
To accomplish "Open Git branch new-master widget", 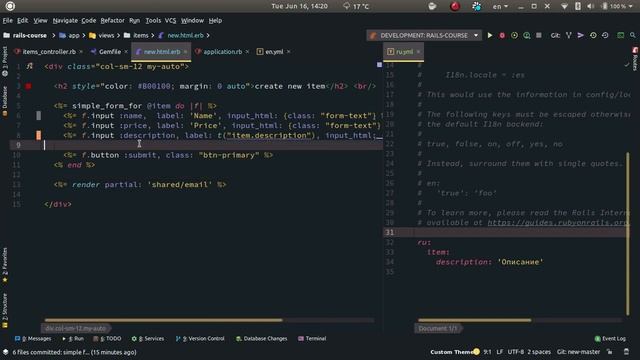I will (578, 352).
